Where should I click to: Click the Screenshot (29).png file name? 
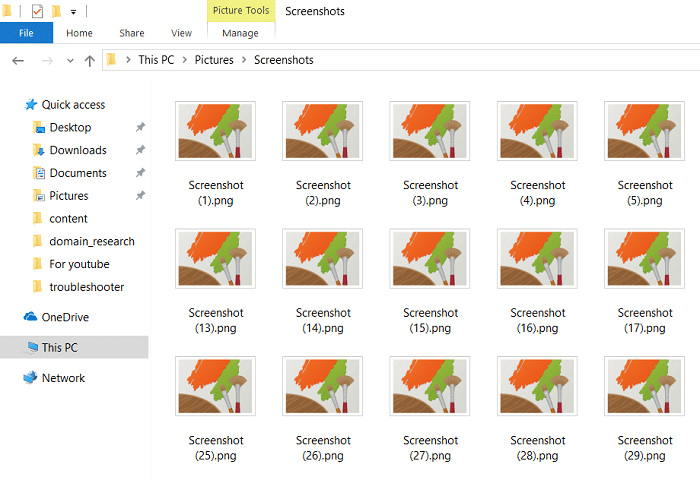645,448
